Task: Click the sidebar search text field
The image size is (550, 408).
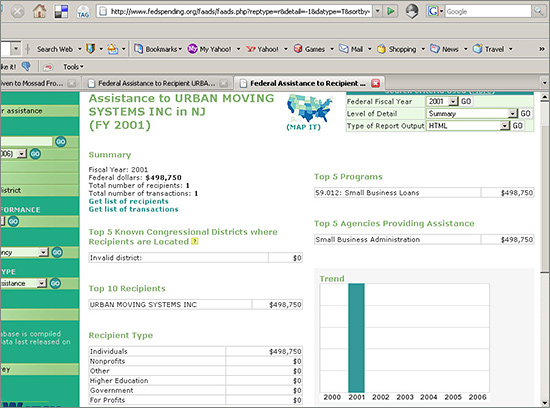Action: (x=26, y=141)
